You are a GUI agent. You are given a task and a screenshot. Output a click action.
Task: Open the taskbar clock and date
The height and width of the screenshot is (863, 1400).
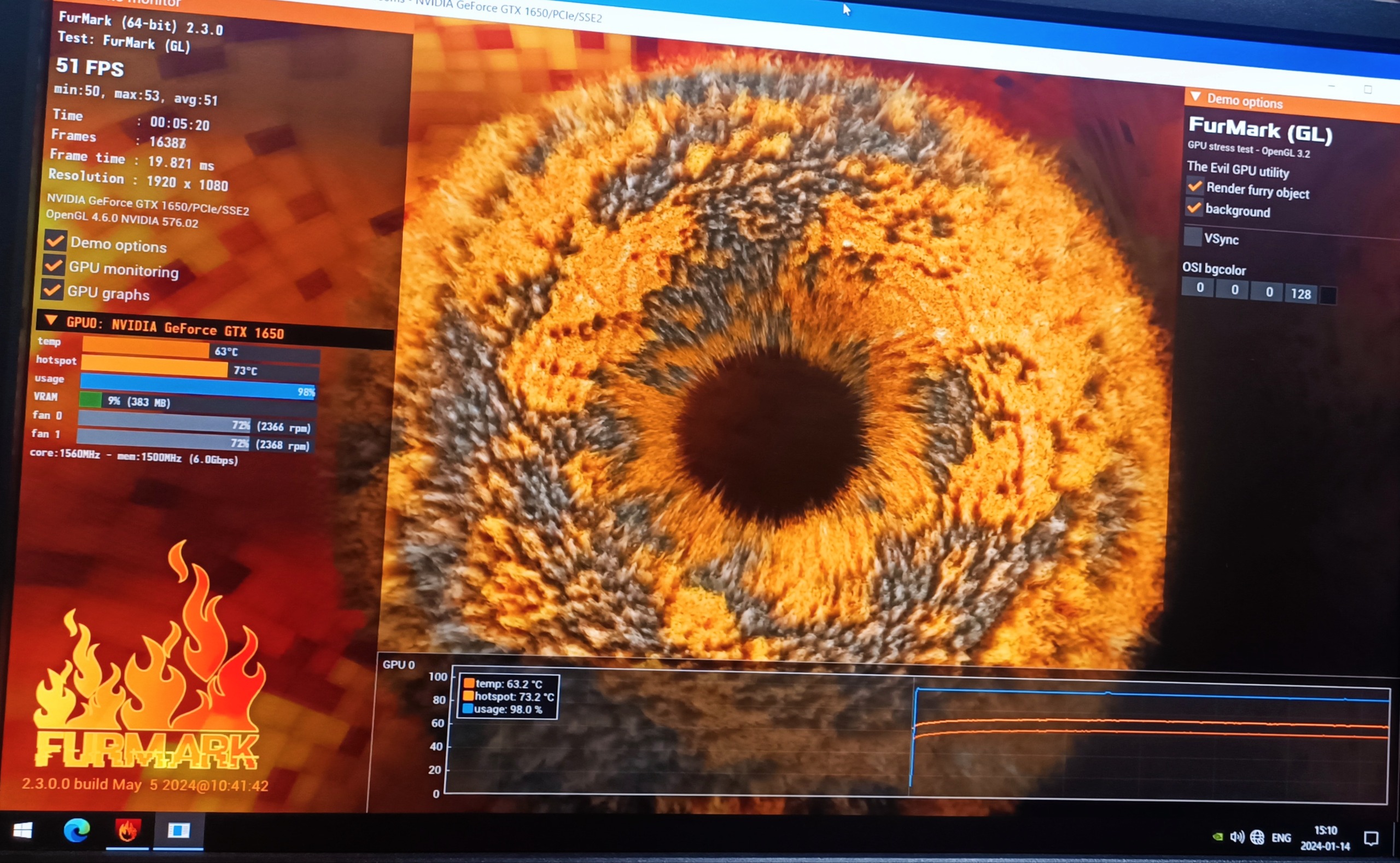coord(1325,838)
